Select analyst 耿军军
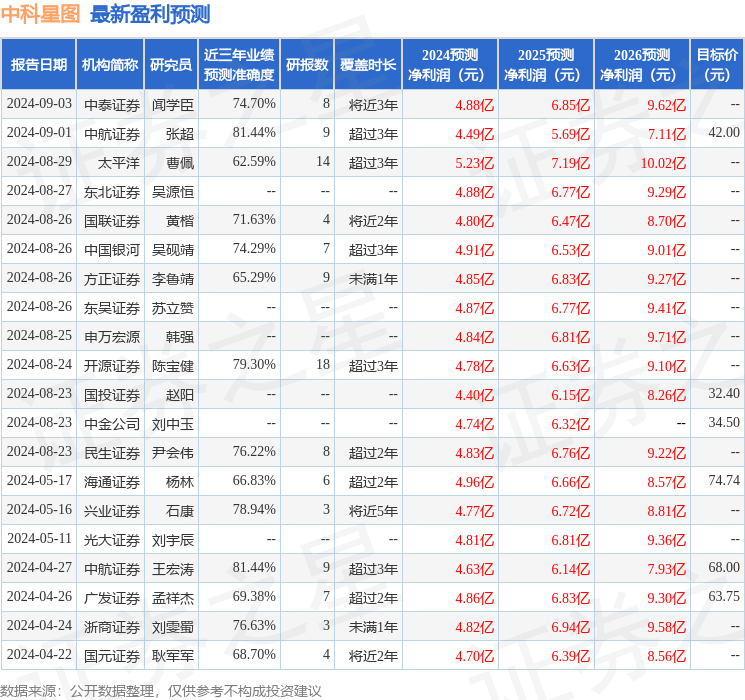Viewport: 745px width, 700px height. pos(173,655)
